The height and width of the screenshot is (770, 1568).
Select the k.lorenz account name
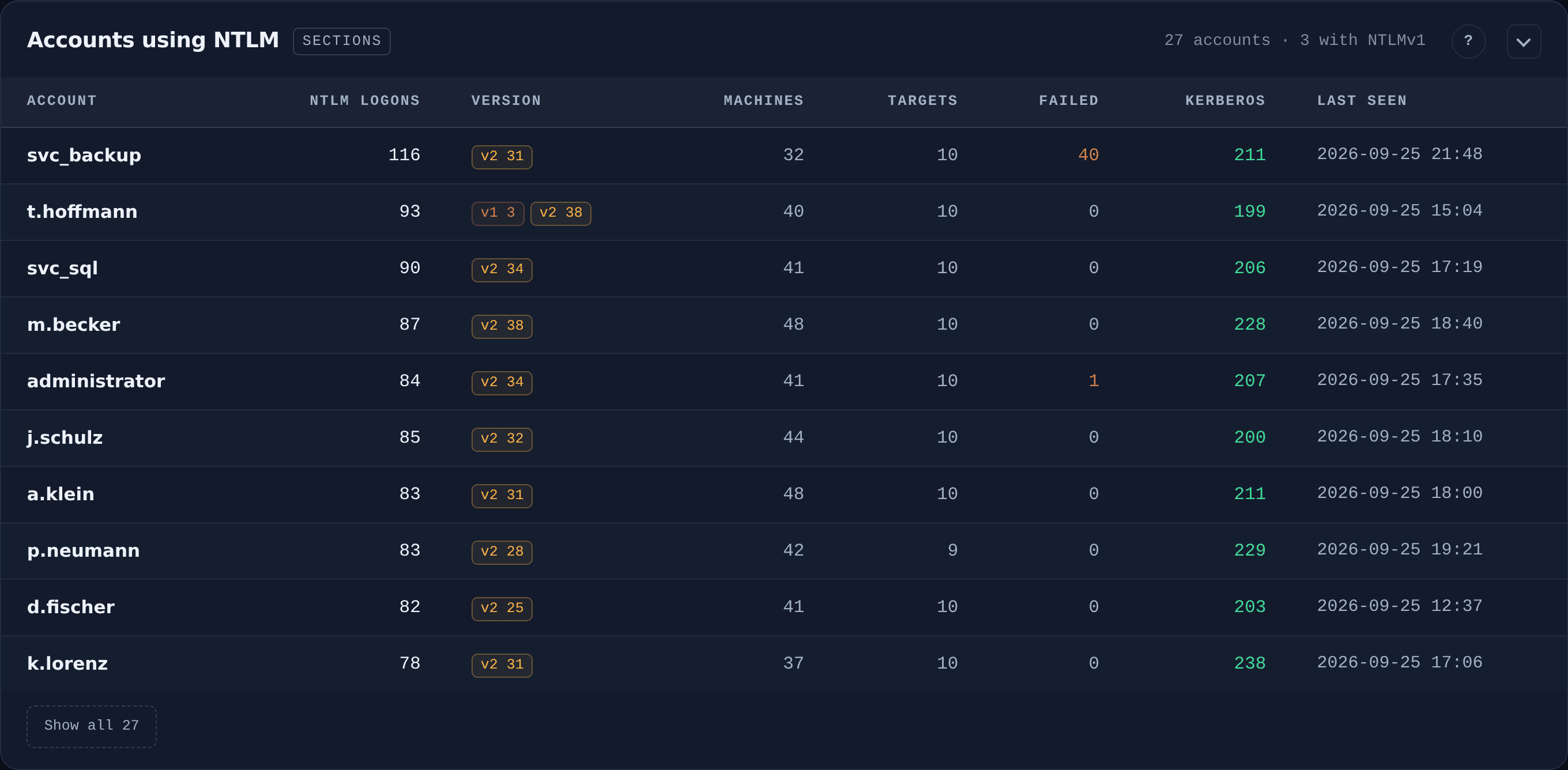[67, 663]
